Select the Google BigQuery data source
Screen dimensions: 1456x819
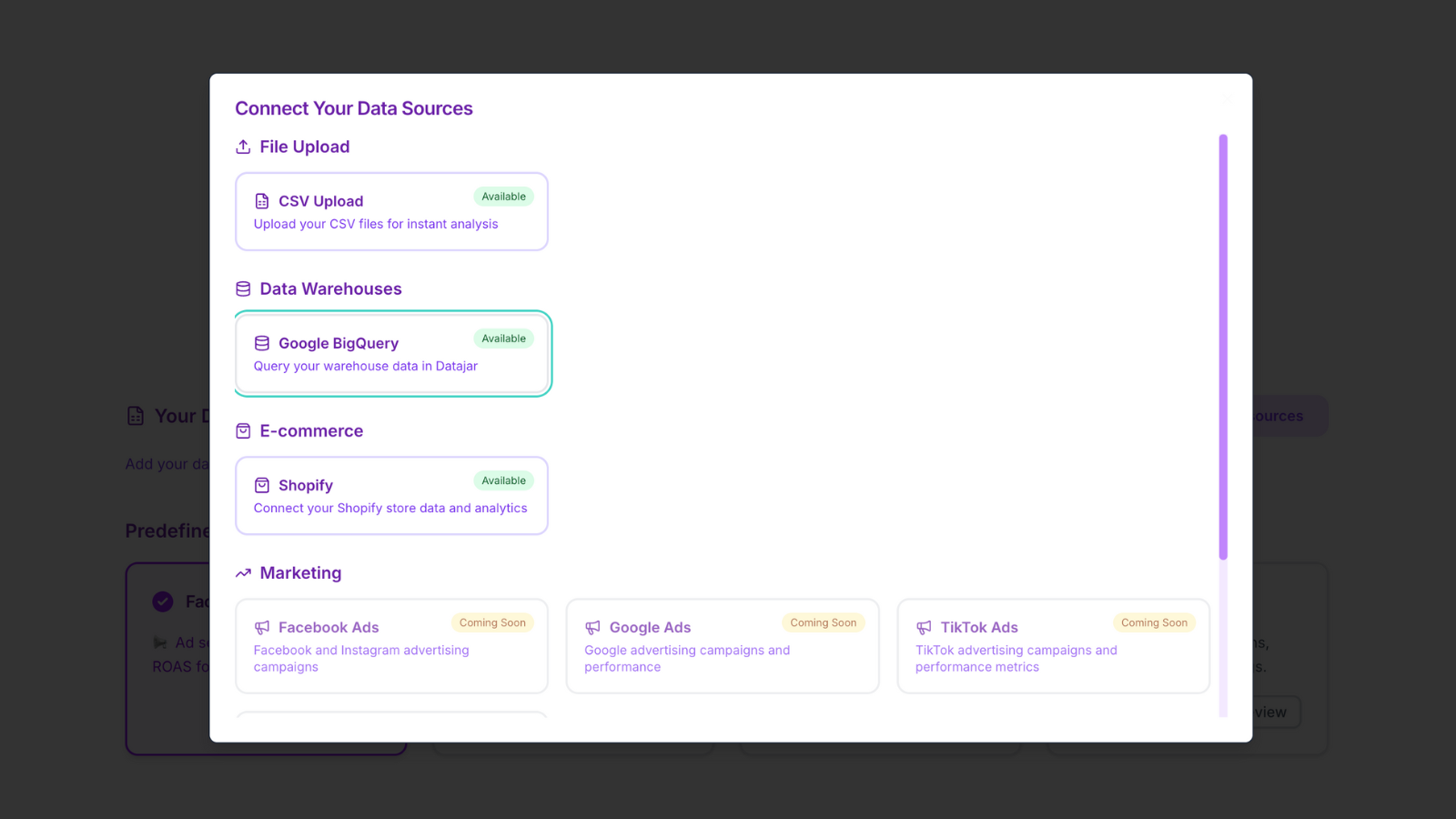pos(391,354)
